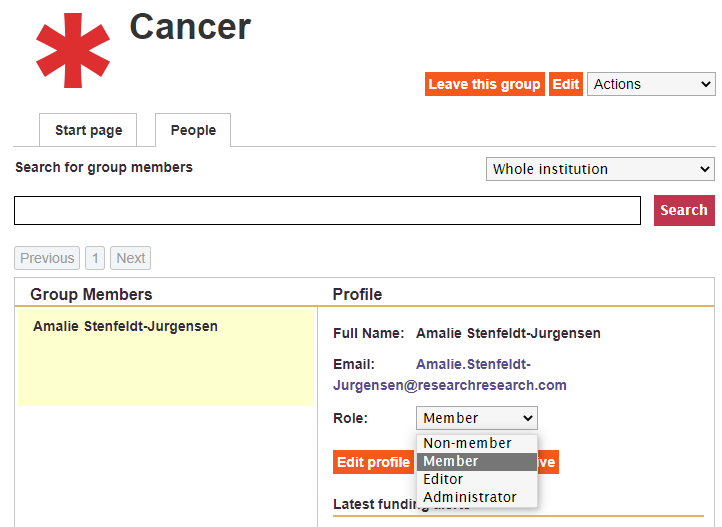Screen dimensions: 722x527
Task: Select the People tab
Action: click(x=193, y=131)
